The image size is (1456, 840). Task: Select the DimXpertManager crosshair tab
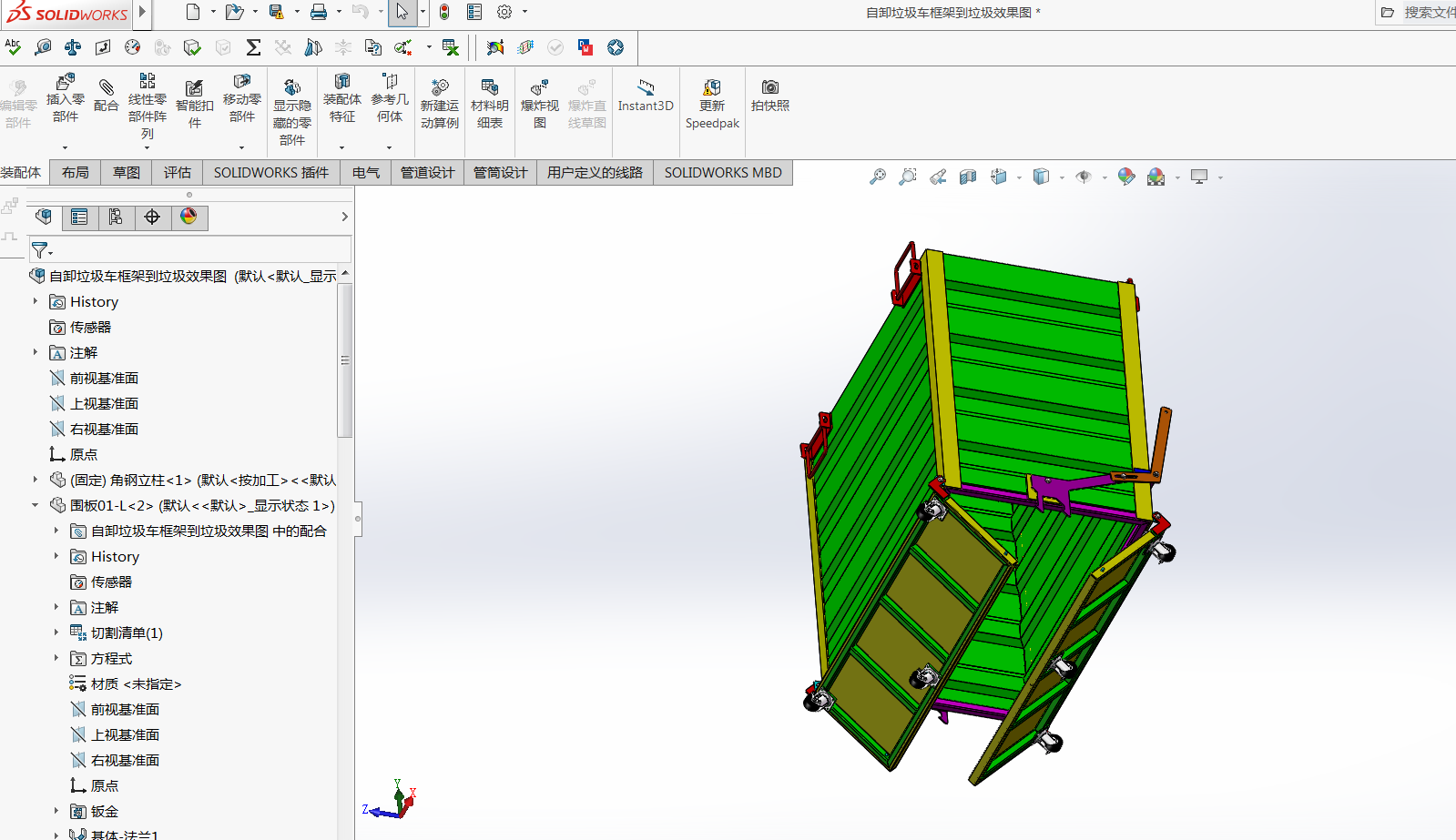[152, 217]
